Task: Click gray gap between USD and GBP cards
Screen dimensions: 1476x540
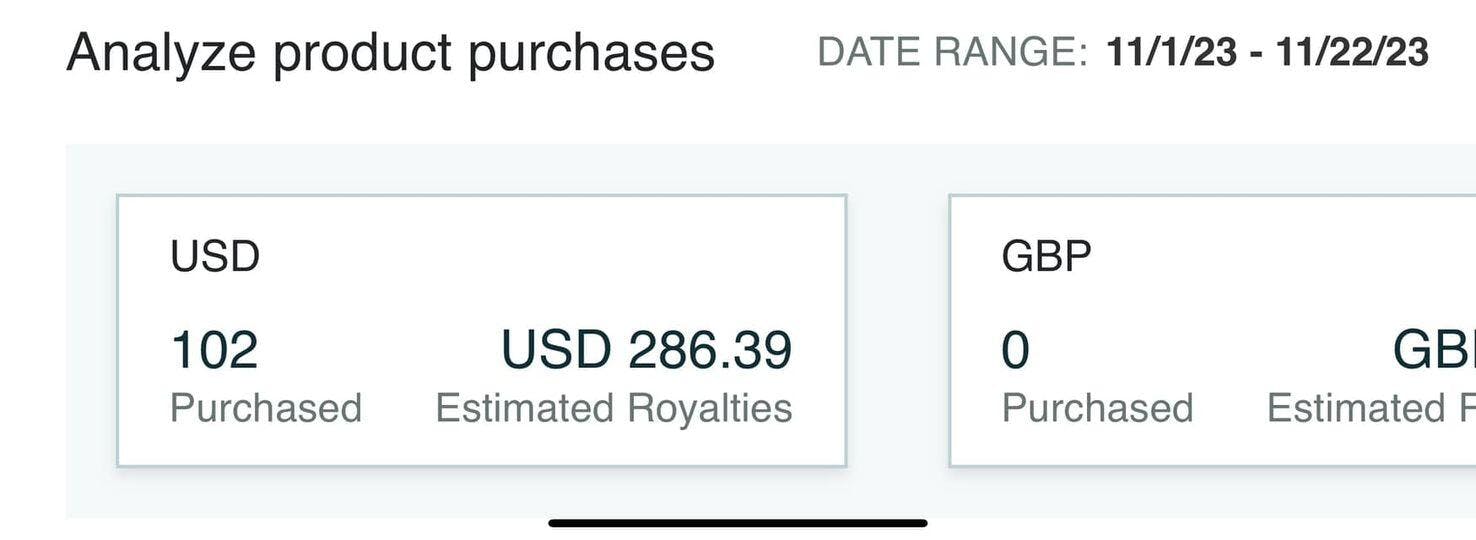Action: (897, 330)
